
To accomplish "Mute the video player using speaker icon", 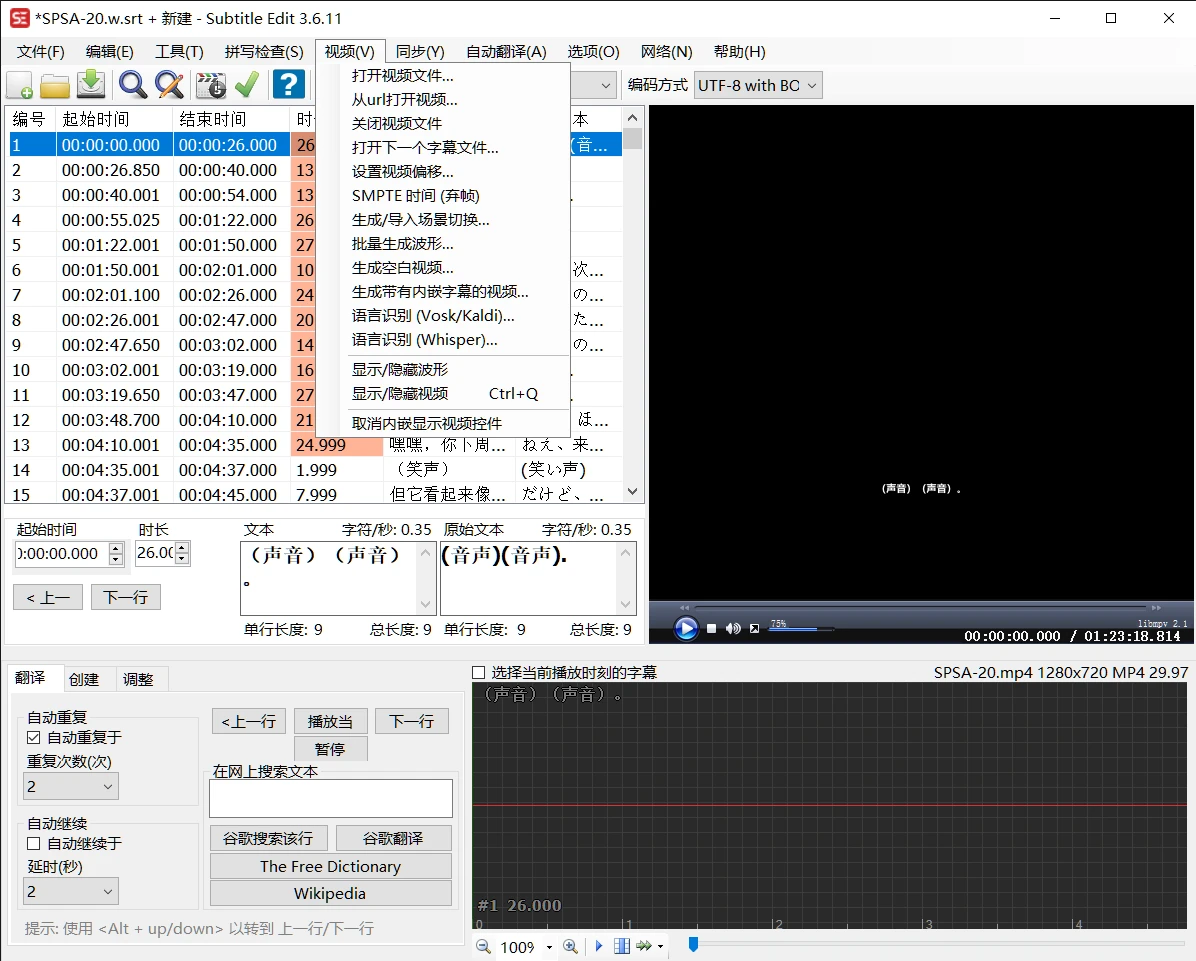I will [x=733, y=628].
